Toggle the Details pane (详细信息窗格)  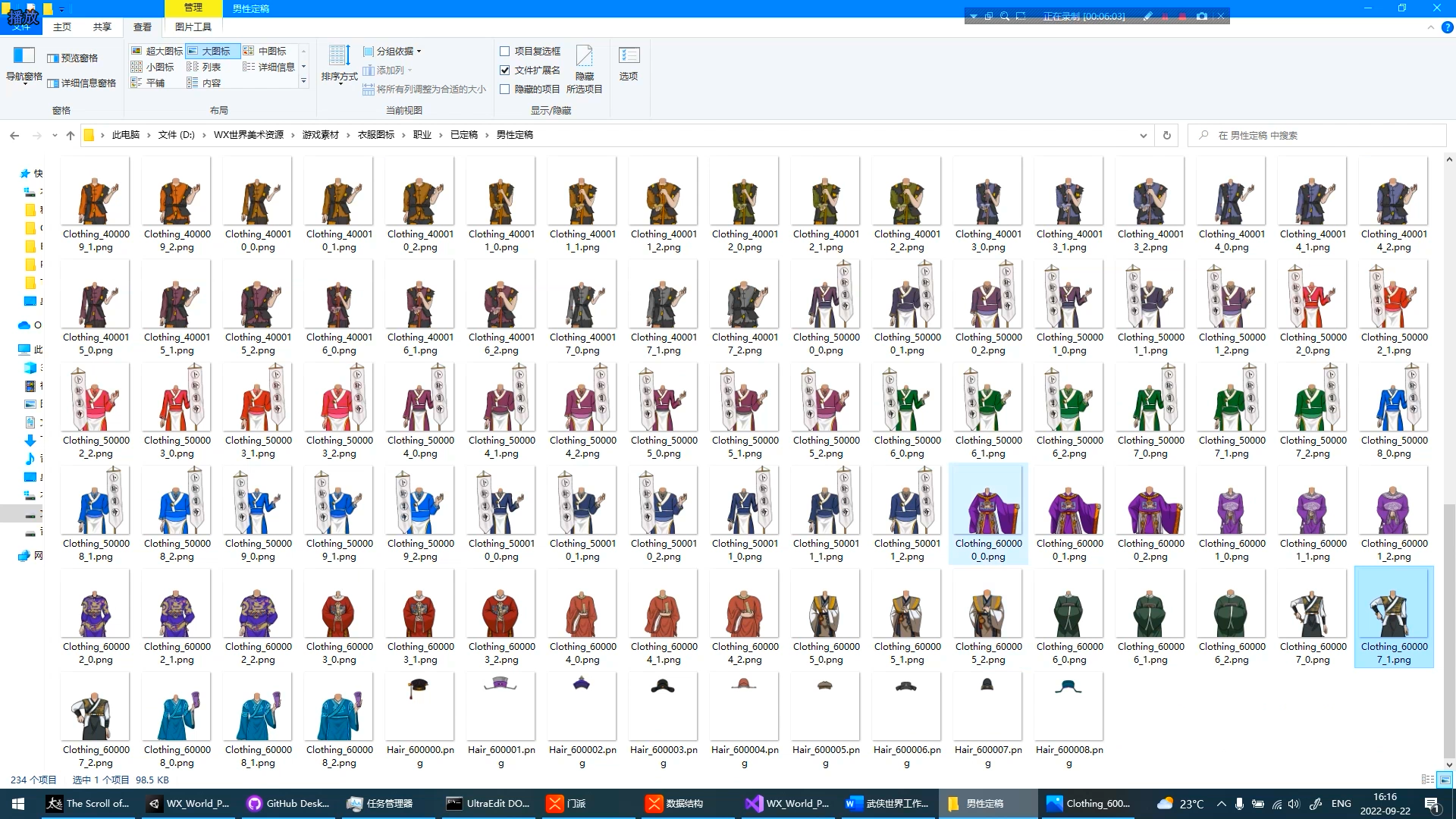81,83
